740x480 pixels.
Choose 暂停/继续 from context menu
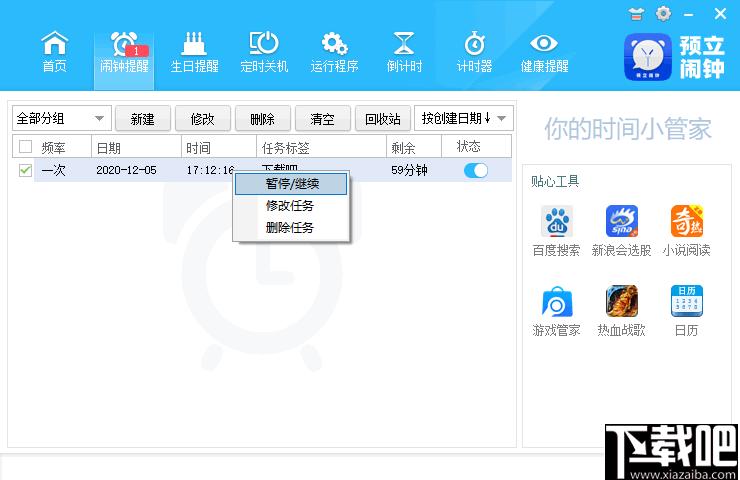click(x=291, y=184)
